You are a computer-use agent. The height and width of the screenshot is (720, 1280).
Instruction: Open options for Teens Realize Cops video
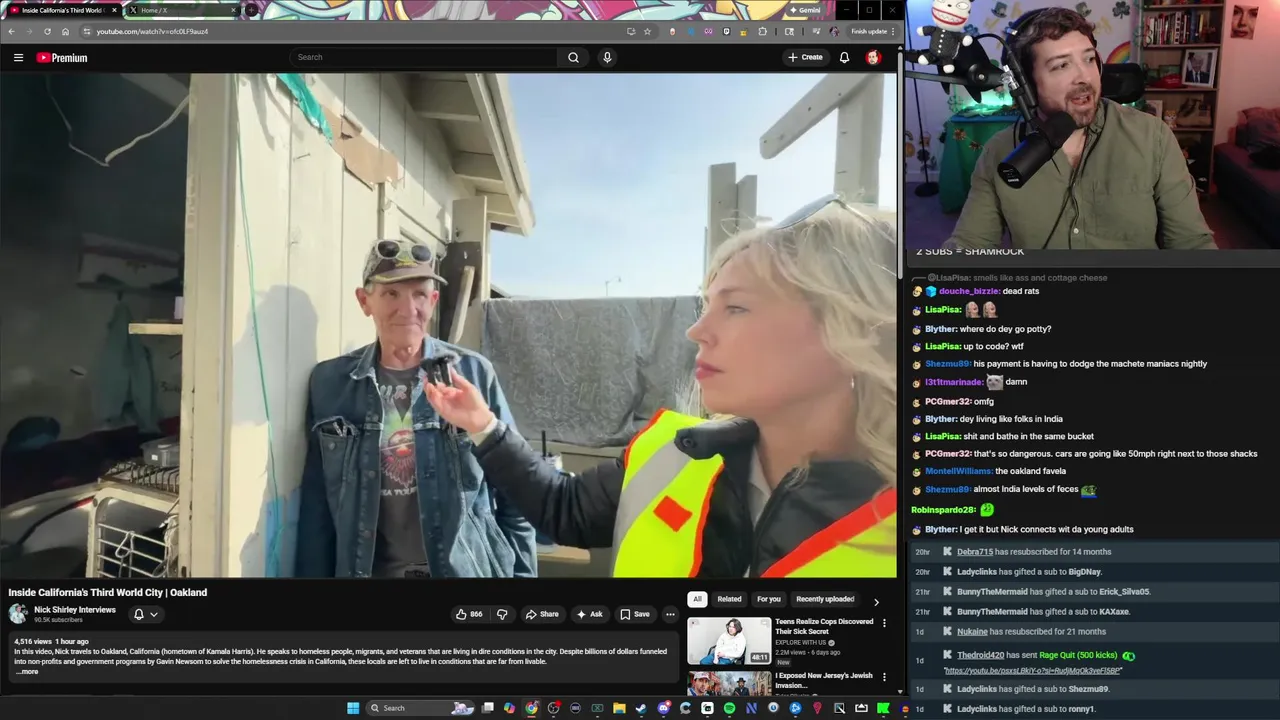coord(884,623)
